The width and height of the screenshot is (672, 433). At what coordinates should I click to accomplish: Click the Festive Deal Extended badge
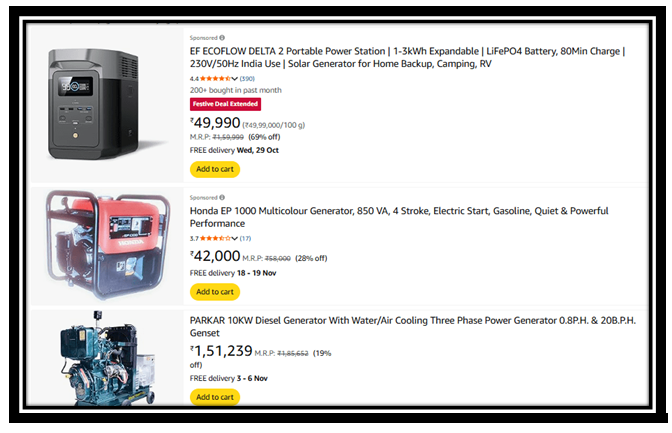[x=224, y=103]
